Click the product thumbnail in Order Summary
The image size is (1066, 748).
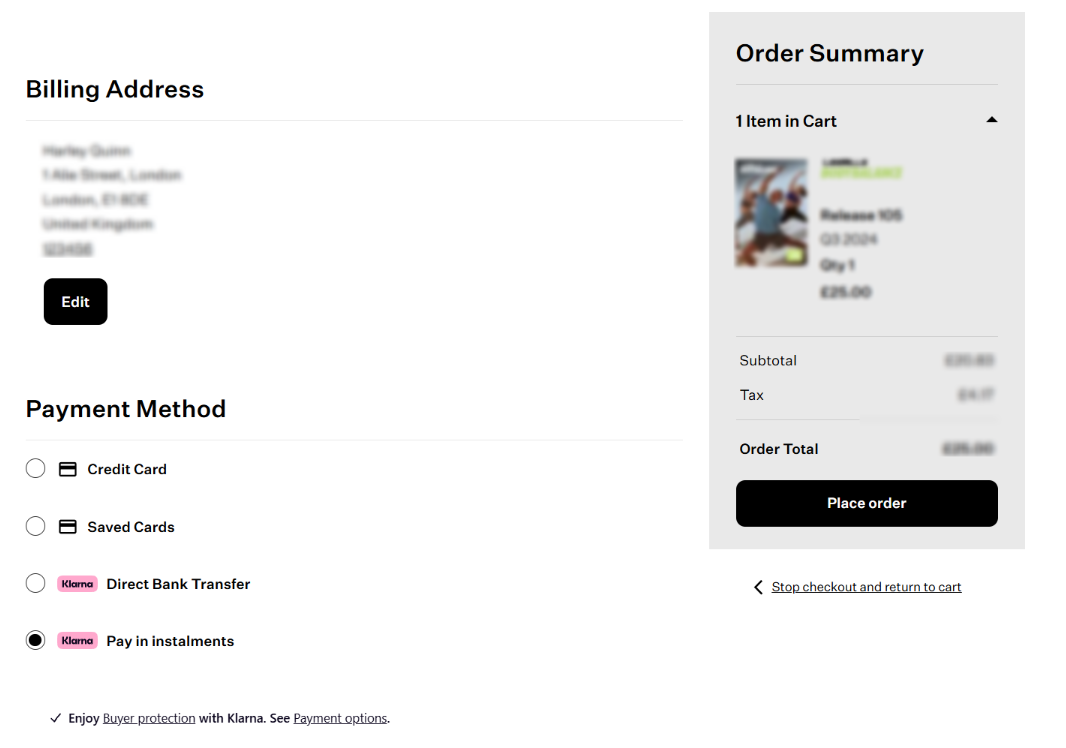point(771,212)
